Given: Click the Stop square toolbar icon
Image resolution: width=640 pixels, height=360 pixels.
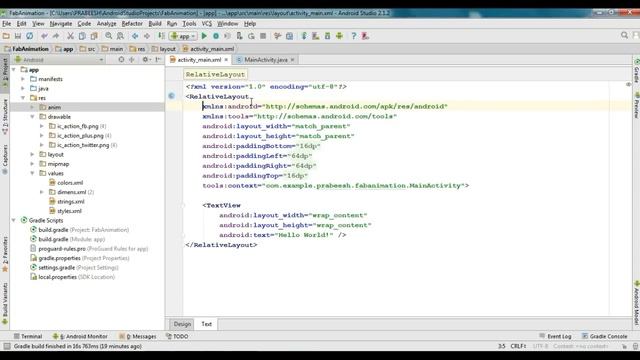Looking at the screenshot, I should tap(263, 36).
